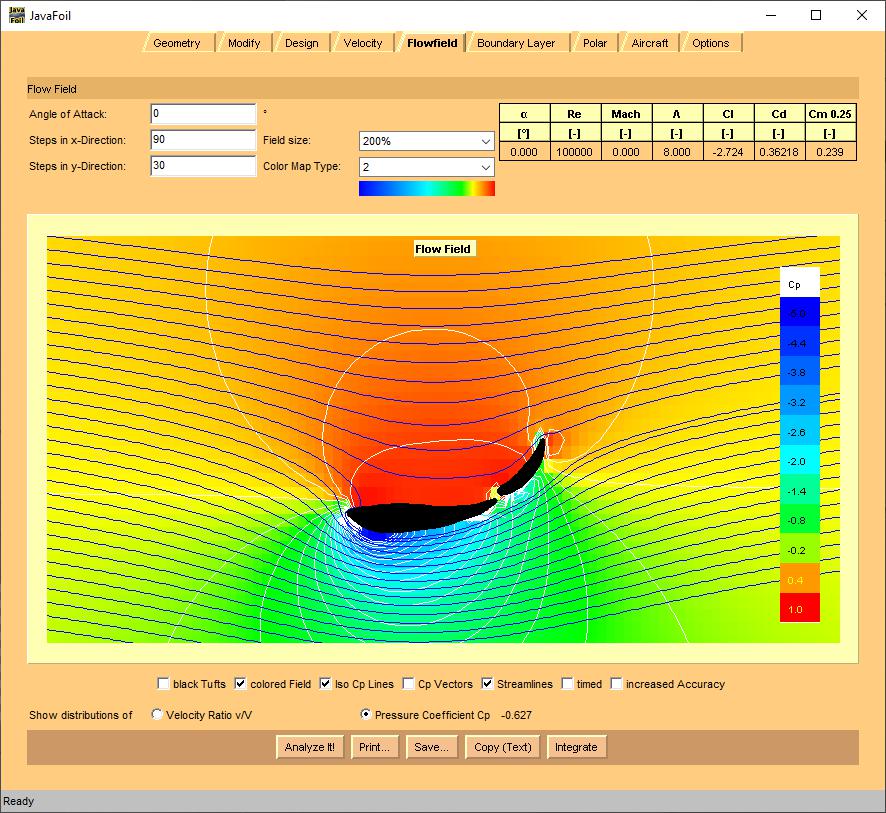Select Velocity Ratio v/V radio button
The width and height of the screenshot is (886, 813).
[x=157, y=714]
